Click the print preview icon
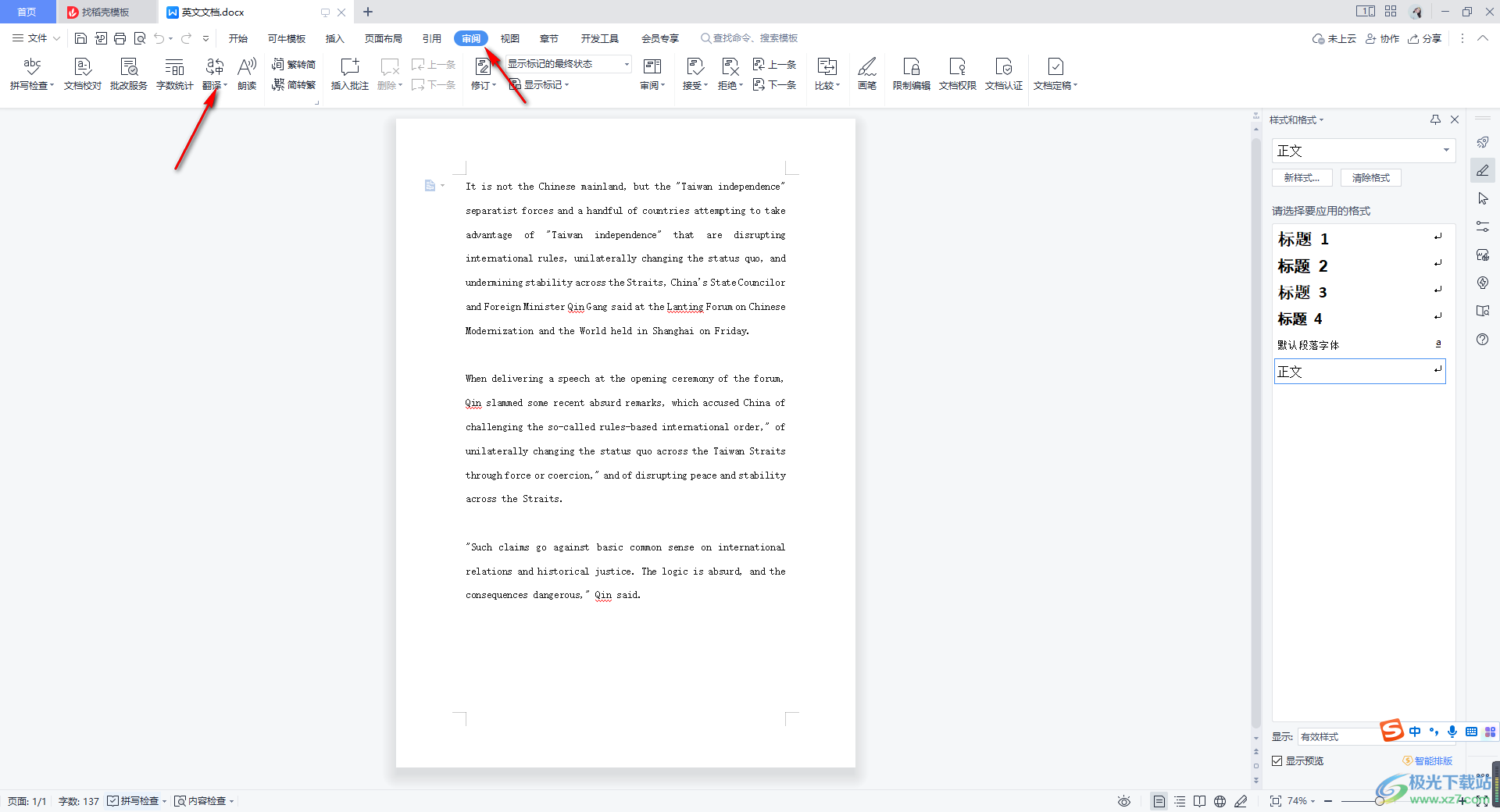The width and height of the screenshot is (1500, 812). (x=140, y=38)
